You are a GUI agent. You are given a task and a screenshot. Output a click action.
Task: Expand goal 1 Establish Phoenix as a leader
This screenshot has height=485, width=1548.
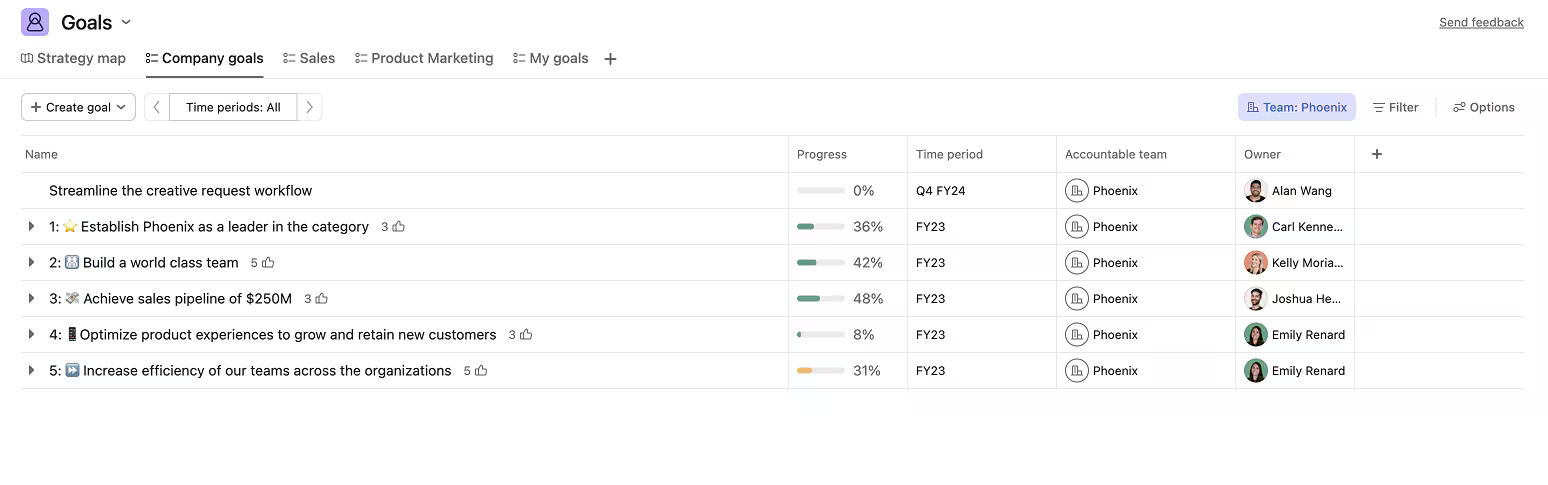(x=32, y=227)
